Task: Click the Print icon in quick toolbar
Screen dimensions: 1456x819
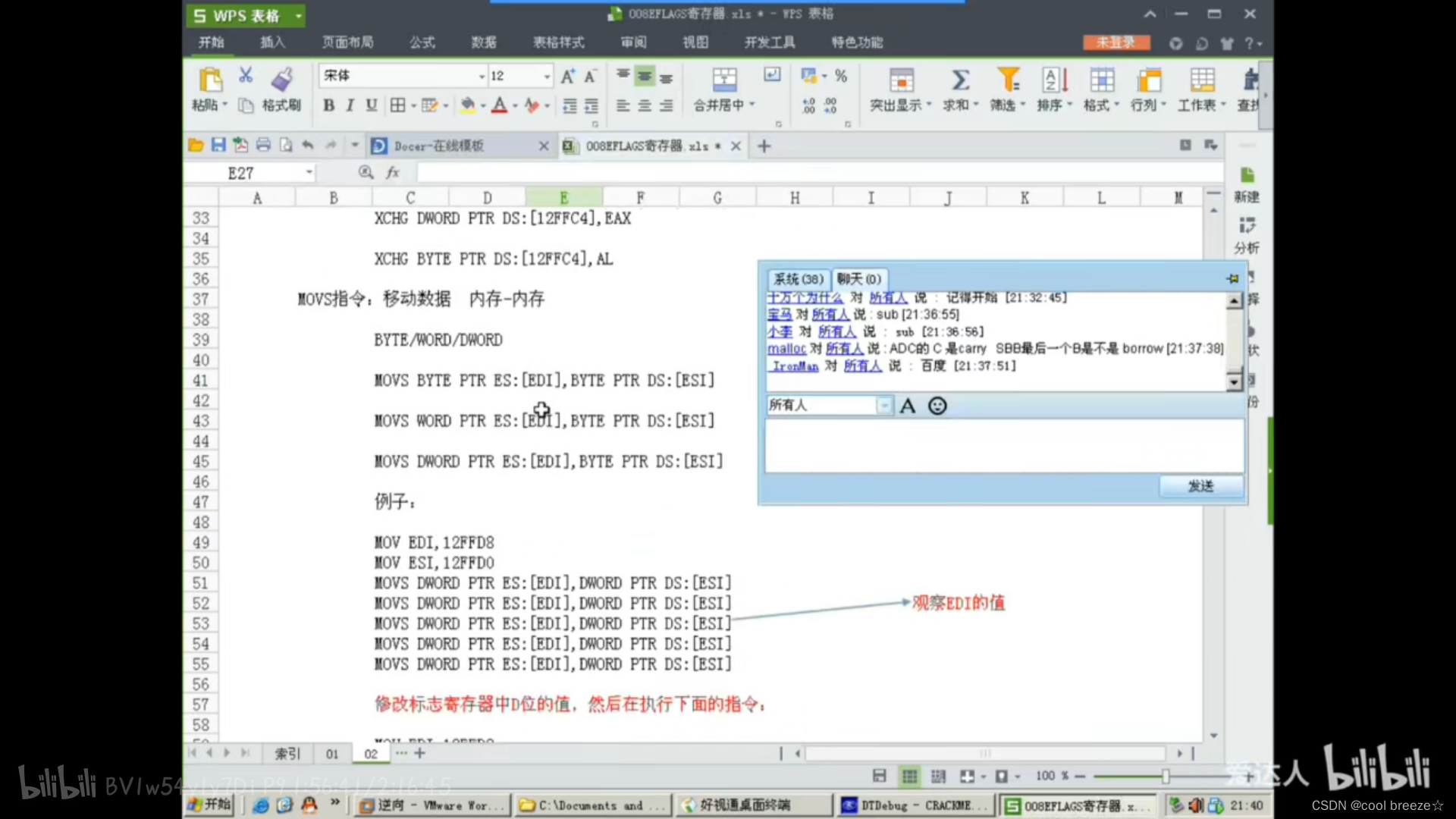Action: click(x=263, y=145)
